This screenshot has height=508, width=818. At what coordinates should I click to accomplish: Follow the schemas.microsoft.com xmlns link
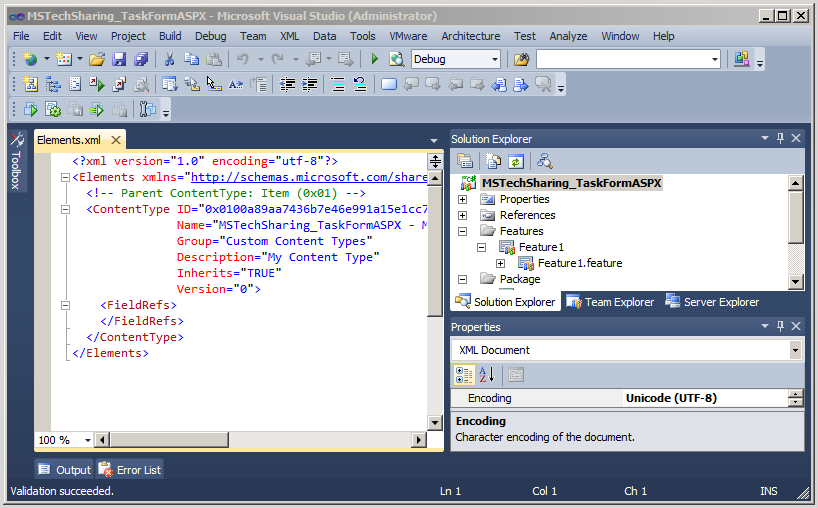[x=309, y=177]
